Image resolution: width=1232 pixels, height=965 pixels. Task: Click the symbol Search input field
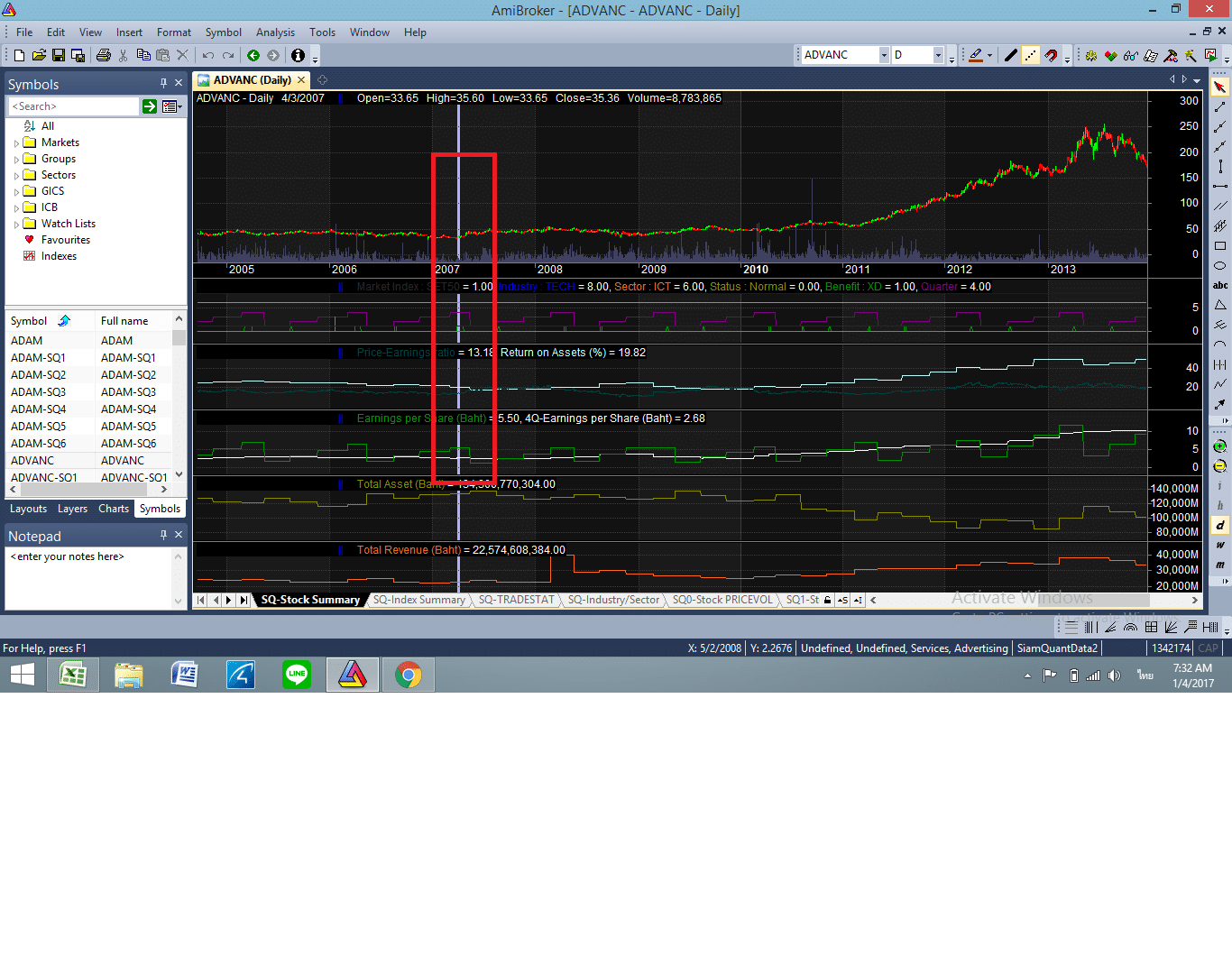pyautogui.click(x=74, y=106)
